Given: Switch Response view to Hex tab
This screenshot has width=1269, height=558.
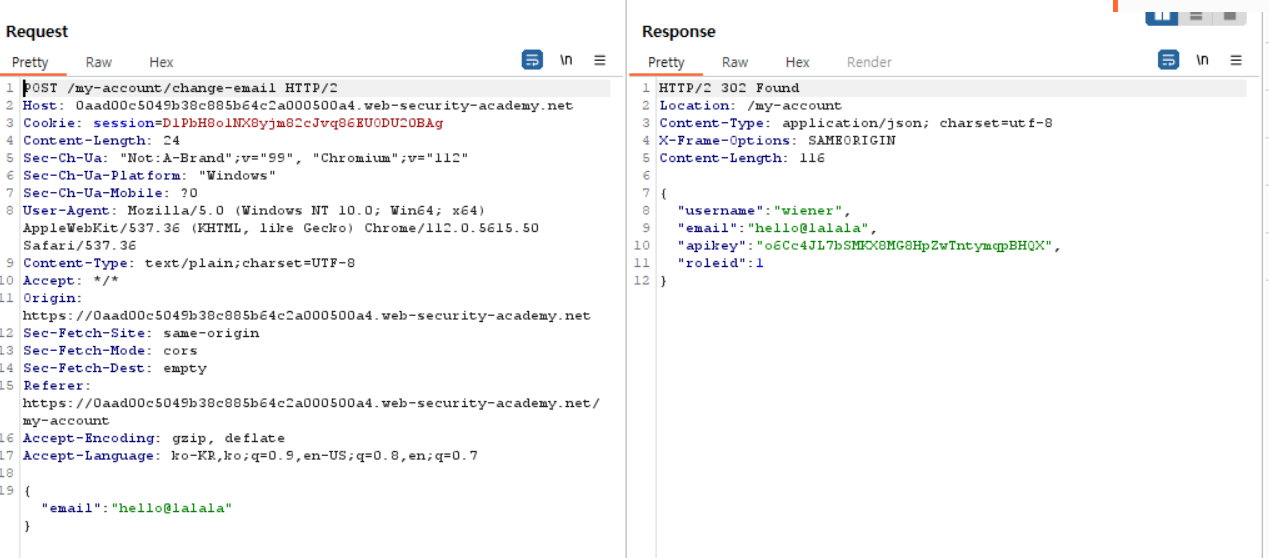Looking at the screenshot, I should coord(797,62).
